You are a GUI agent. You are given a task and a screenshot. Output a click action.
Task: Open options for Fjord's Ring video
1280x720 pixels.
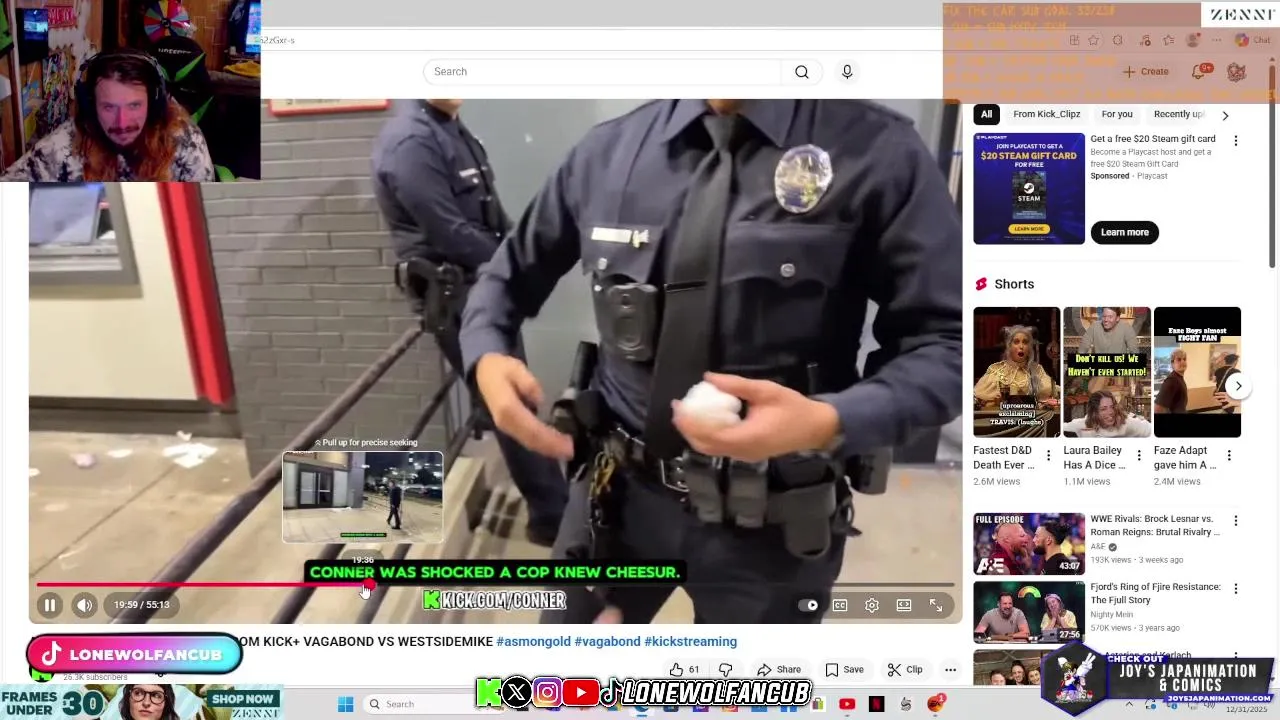(x=1236, y=589)
